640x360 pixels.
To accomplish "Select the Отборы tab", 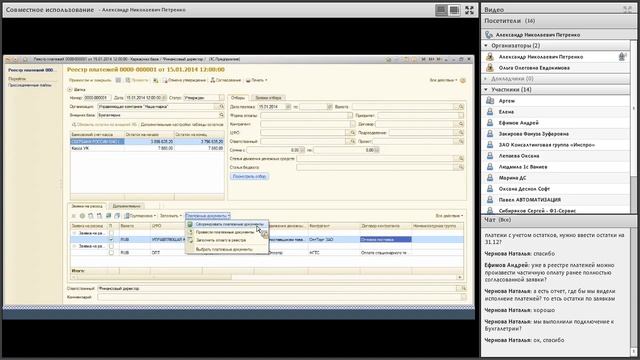I will pyautogui.click(x=238, y=98).
